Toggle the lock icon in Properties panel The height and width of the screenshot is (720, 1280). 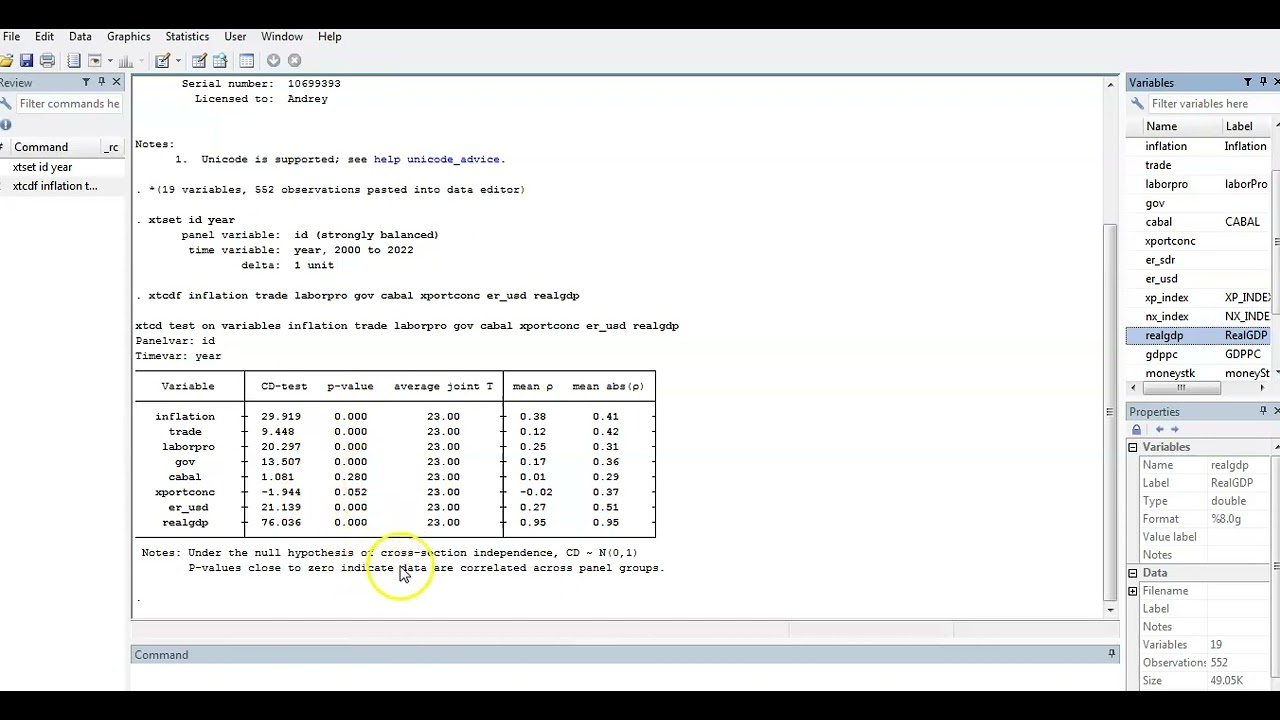(1136, 429)
